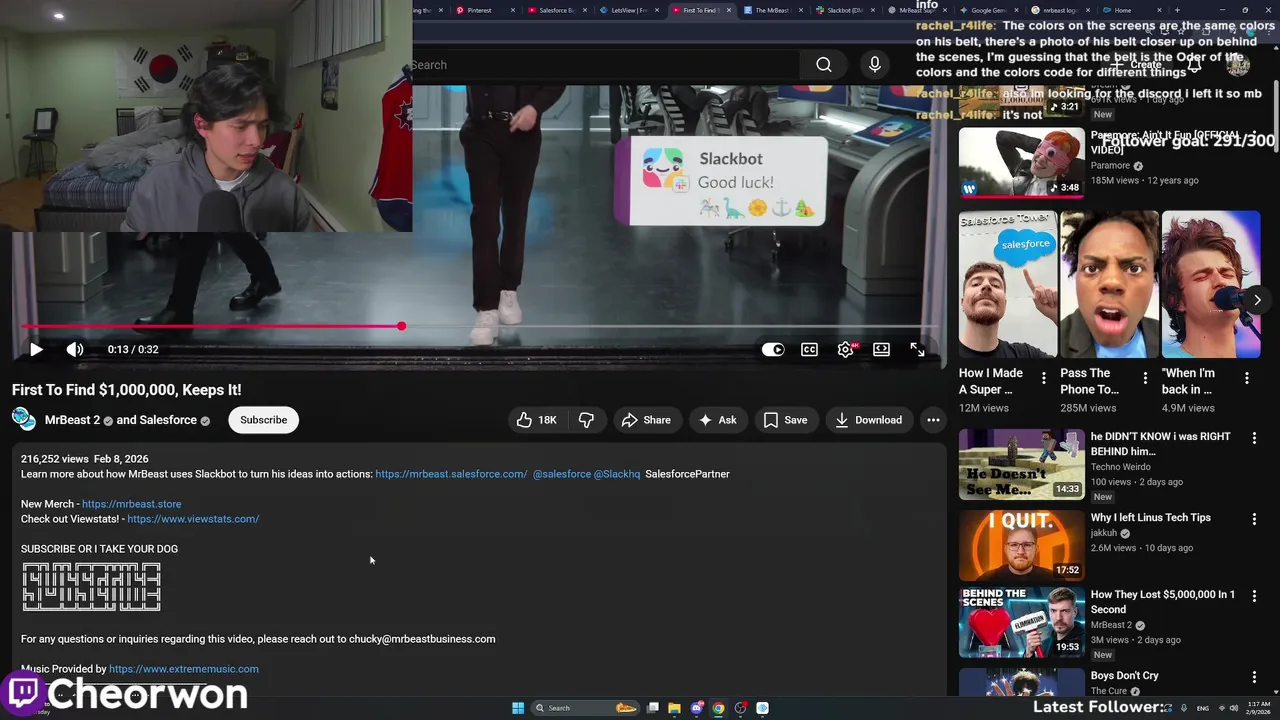
Task: Open the mrbeast.salesforce.com link
Action: pyautogui.click(x=451, y=474)
